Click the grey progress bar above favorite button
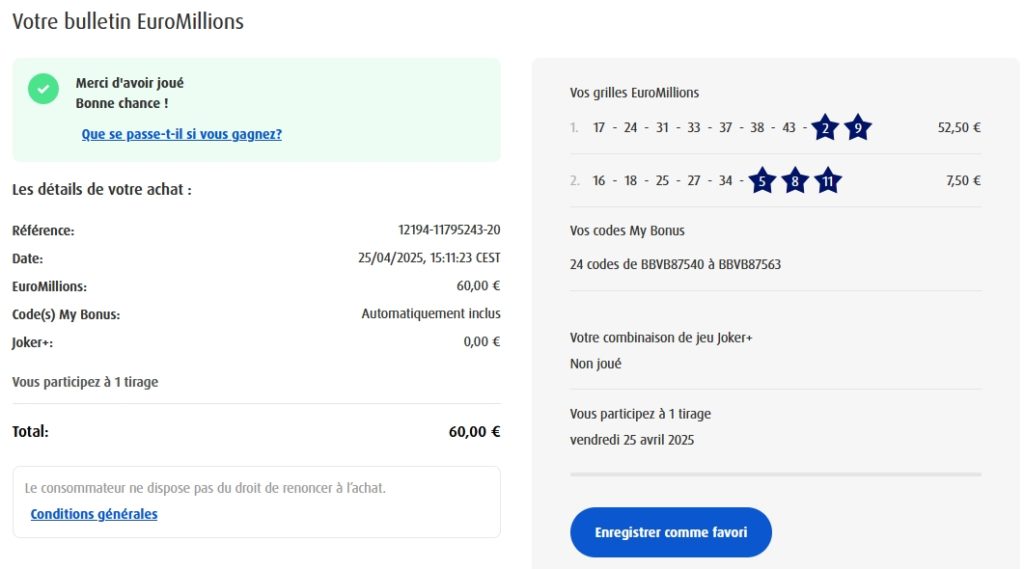Image resolution: width=1024 pixels, height=569 pixels. pyautogui.click(x=775, y=474)
